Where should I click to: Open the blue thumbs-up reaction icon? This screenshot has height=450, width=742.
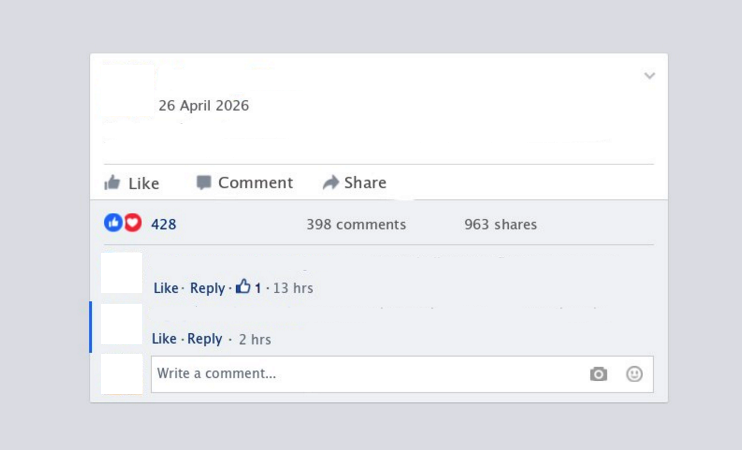pyautogui.click(x=113, y=222)
